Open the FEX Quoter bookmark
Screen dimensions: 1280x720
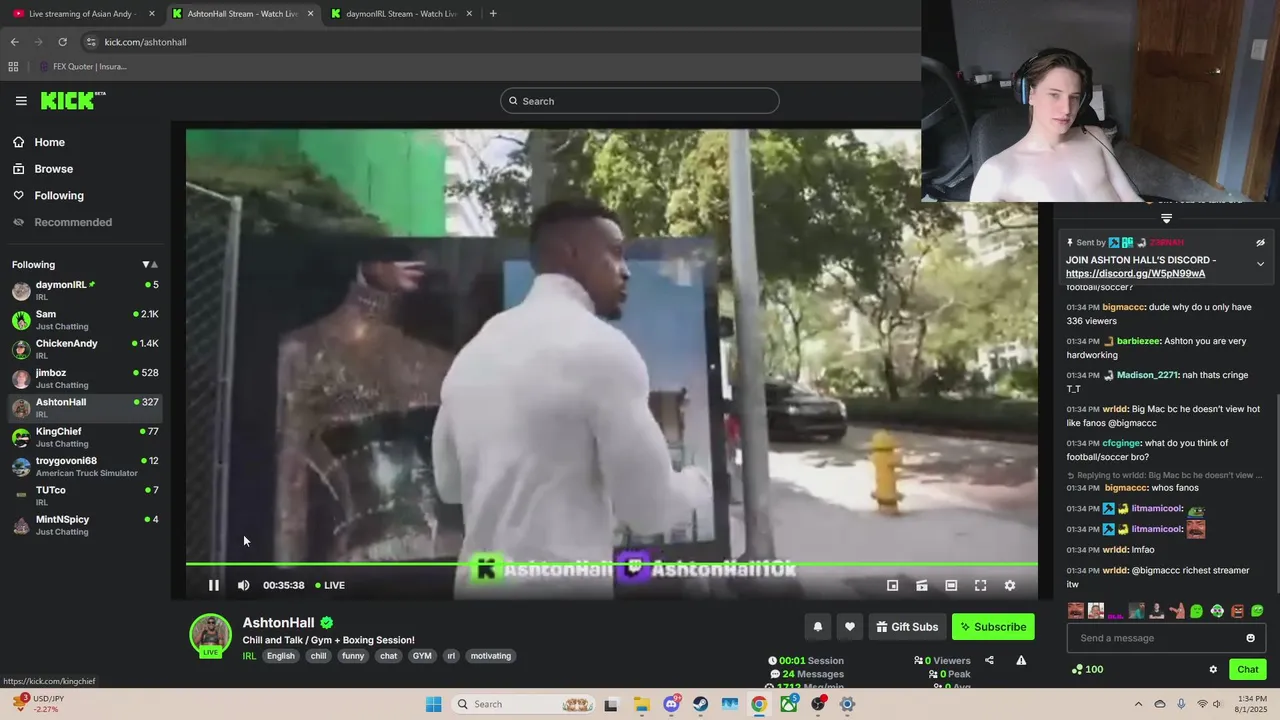(82, 67)
